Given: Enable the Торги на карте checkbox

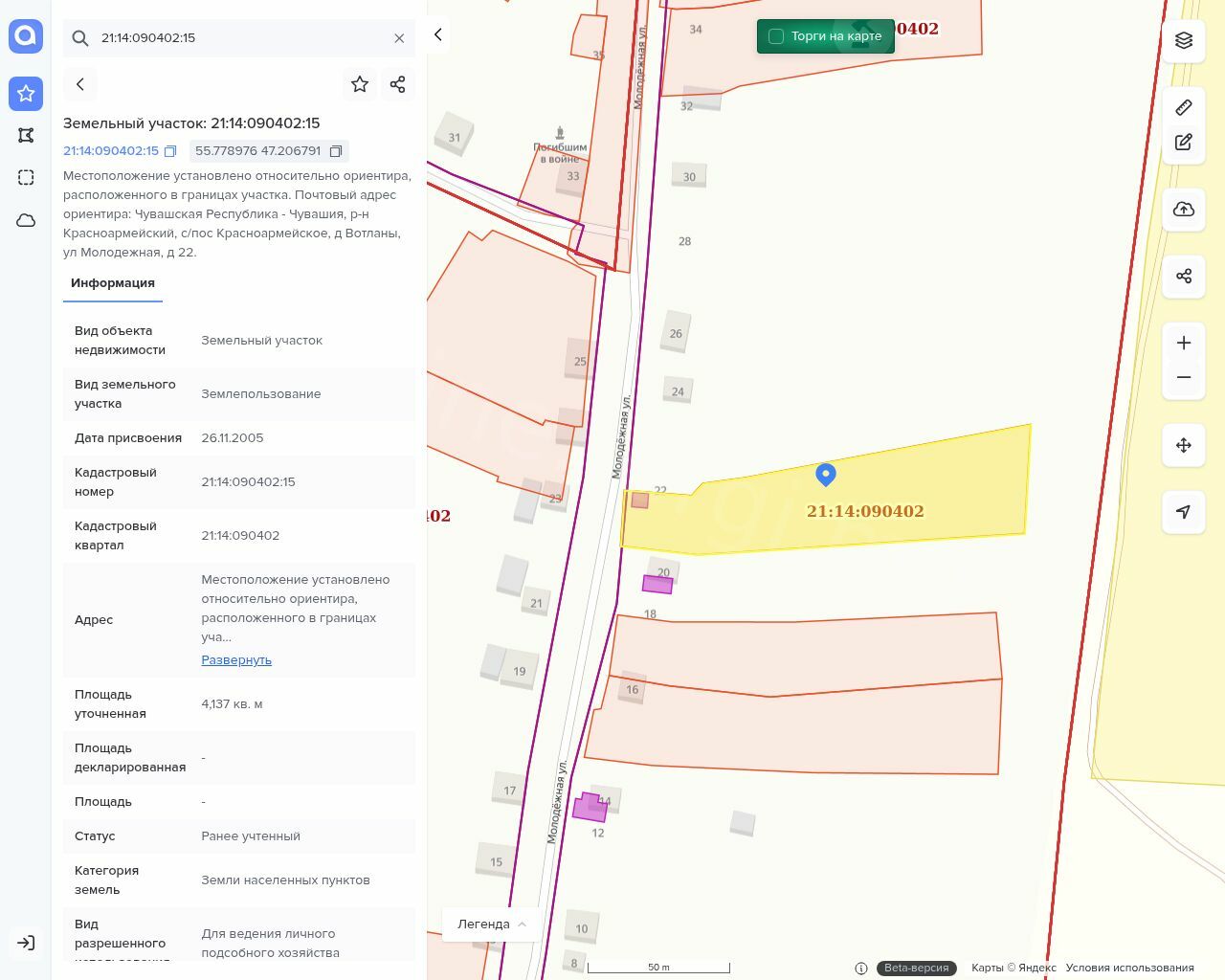Looking at the screenshot, I should (x=776, y=36).
